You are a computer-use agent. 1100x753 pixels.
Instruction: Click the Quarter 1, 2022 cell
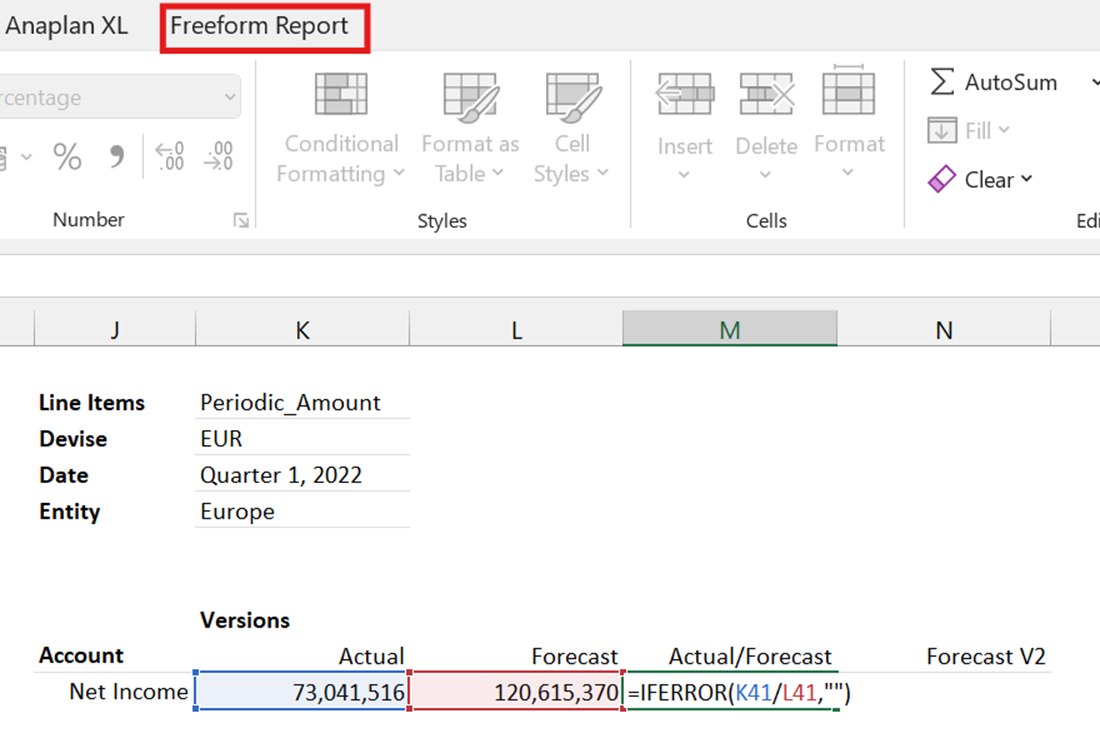pos(302,476)
